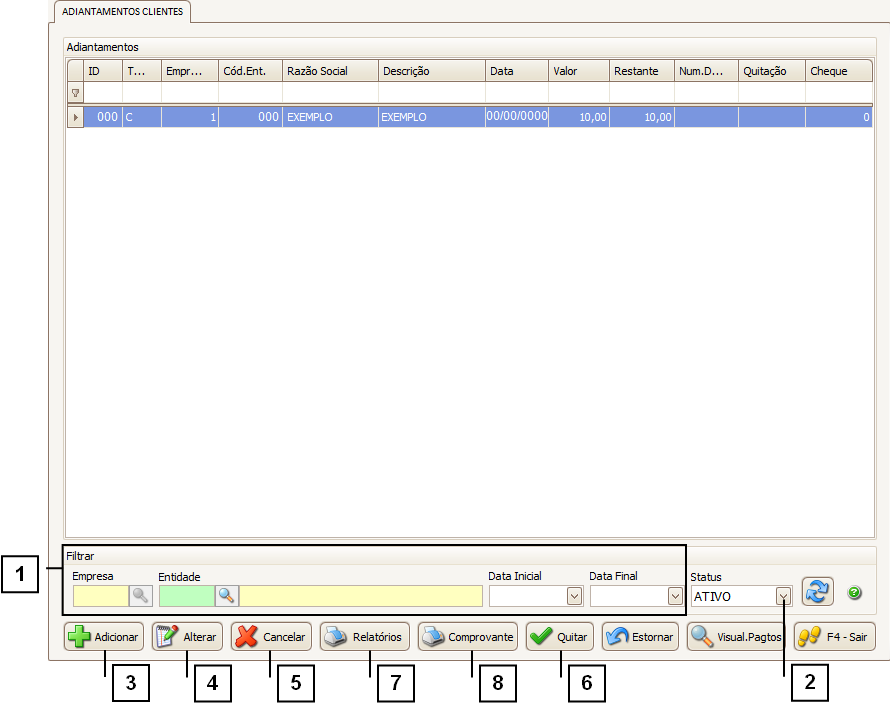Viewport: 890px width, 704px height.
Task: Expand the Status dropdown showing ATIVO
Action: click(x=784, y=596)
